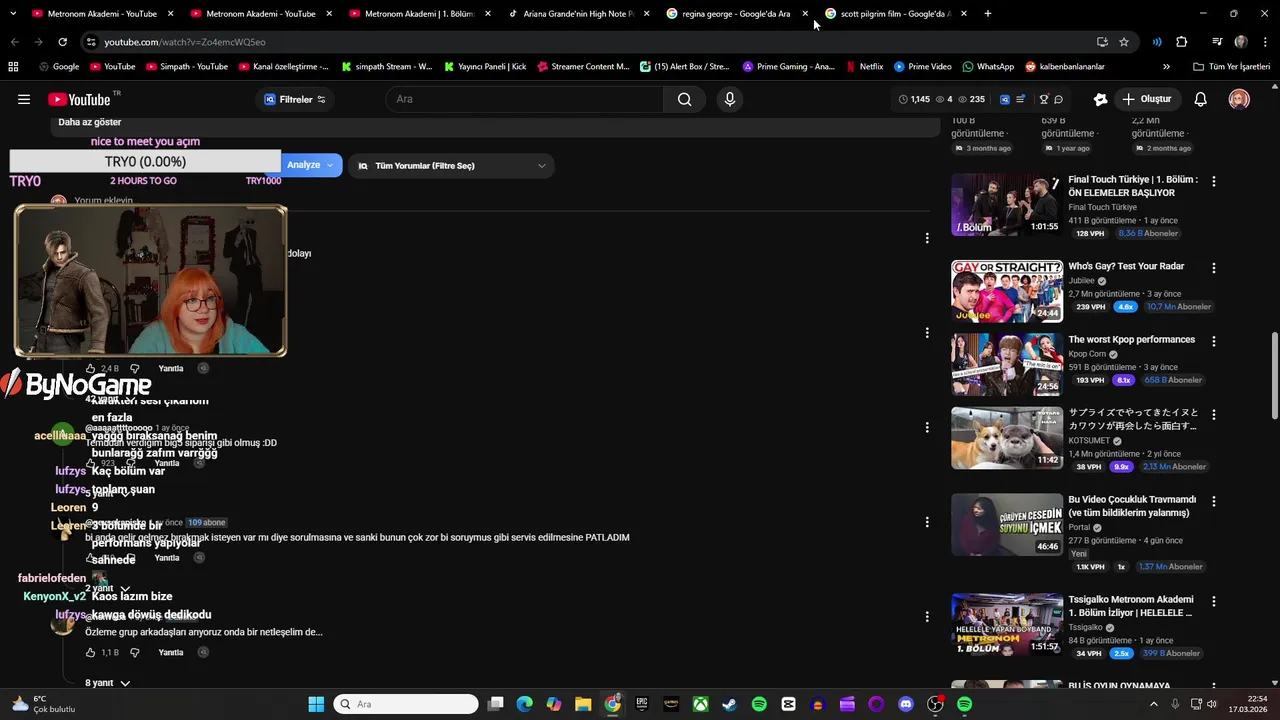Screen dimensions: 1280x720
Task: Open the Netflix bookmark
Action: pyautogui.click(x=864, y=67)
